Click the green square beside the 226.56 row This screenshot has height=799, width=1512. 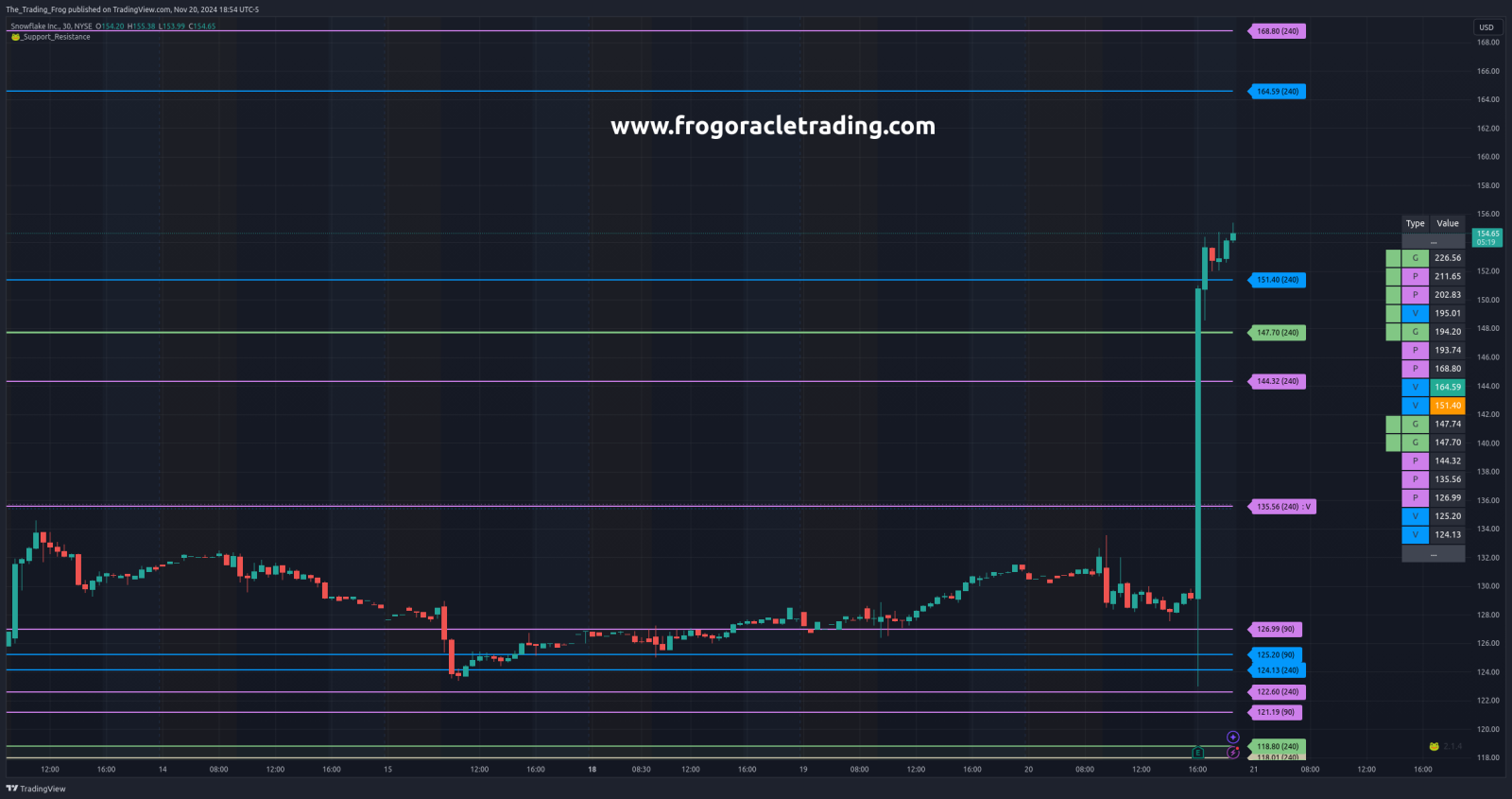point(1393,258)
